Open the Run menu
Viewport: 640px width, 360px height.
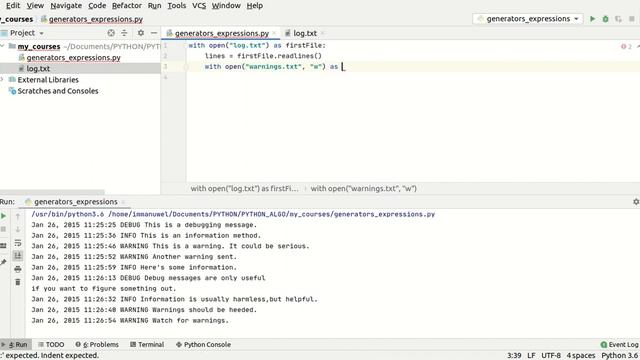coord(154,6)
